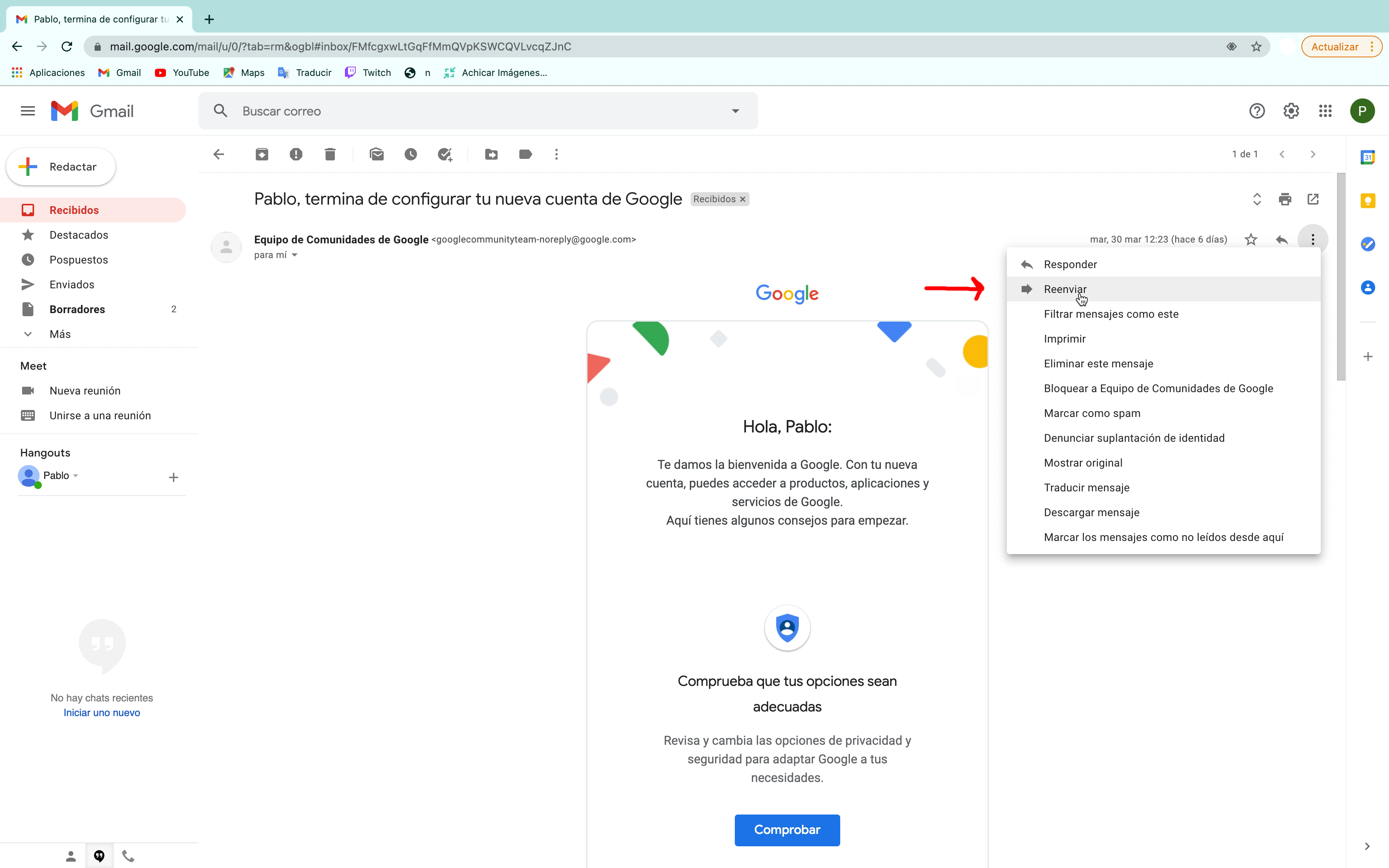Open the Contacts side panel icon
This screenshot has height=868, width=1389.
1368,287
